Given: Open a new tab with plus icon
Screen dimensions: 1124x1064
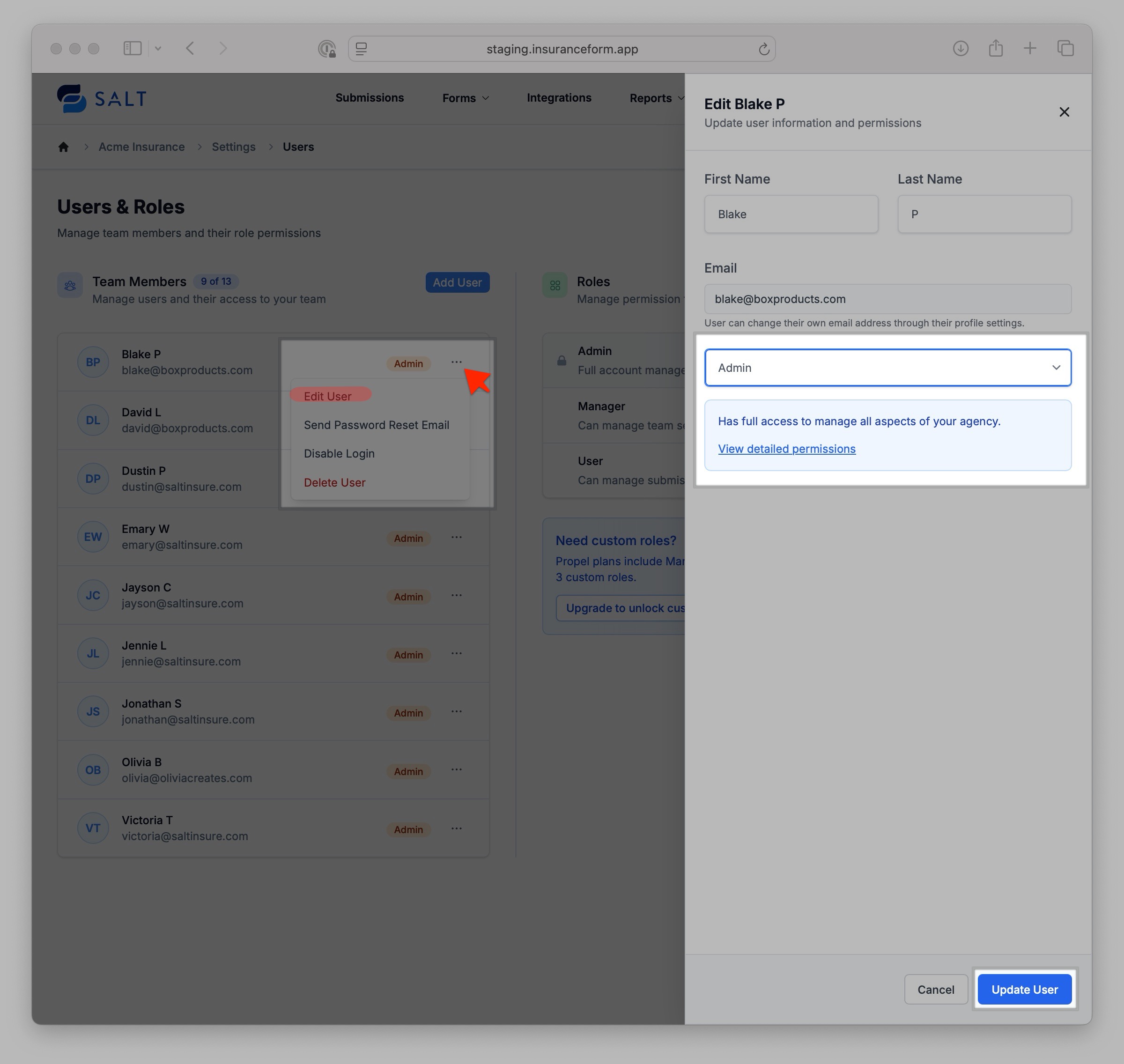Looking at the screenshot, I should click(x=1030, y=48).
